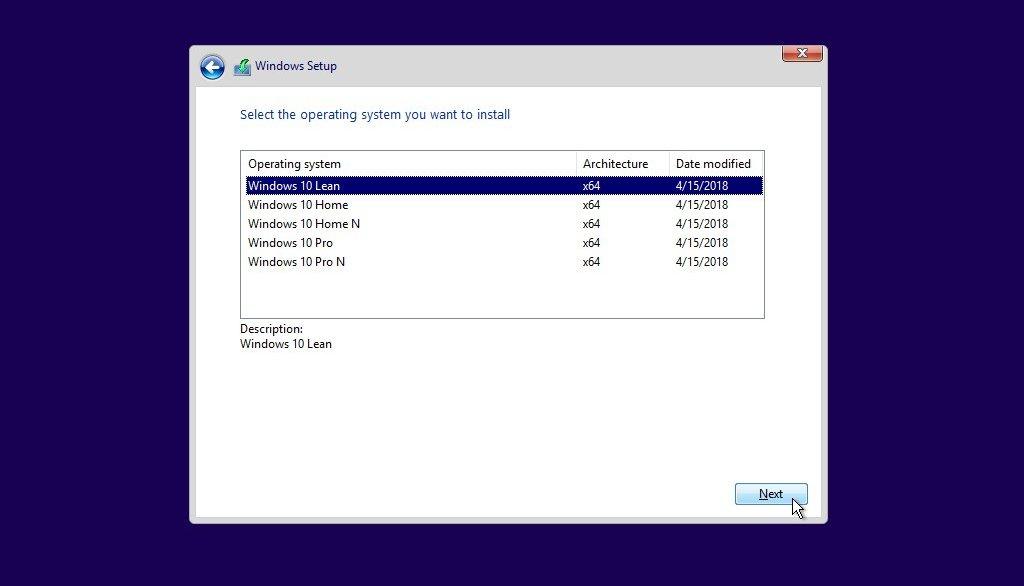Click 4/15/2018 date of Windows 10 Lean
The width and height of the screenshot is (1024, 586).
tap(701, 186)
